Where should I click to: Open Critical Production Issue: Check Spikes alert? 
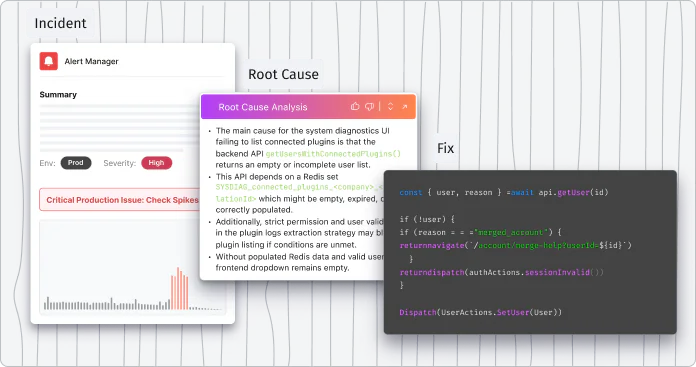[x=120, y=200]
